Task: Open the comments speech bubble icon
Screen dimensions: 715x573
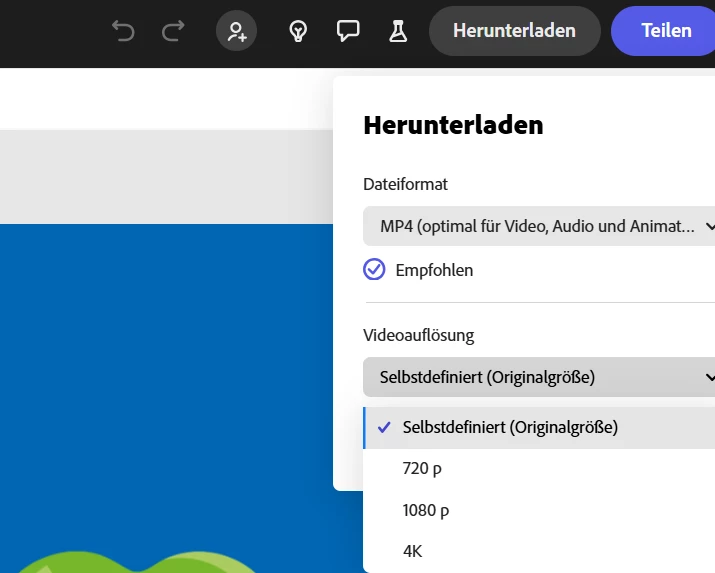Action: (x=348, y=31)
